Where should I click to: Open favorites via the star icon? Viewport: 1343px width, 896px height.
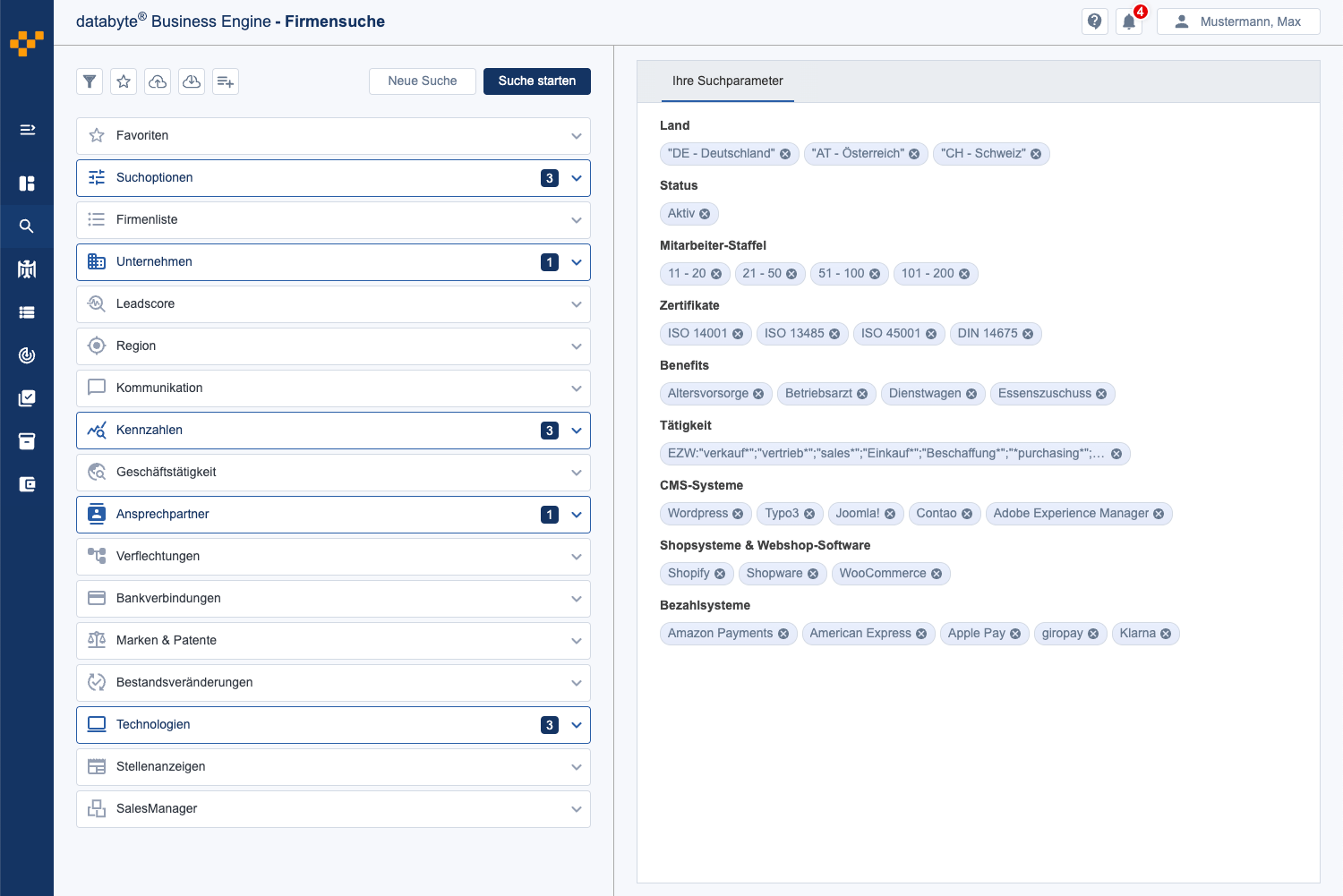click(x=124, y=81)
